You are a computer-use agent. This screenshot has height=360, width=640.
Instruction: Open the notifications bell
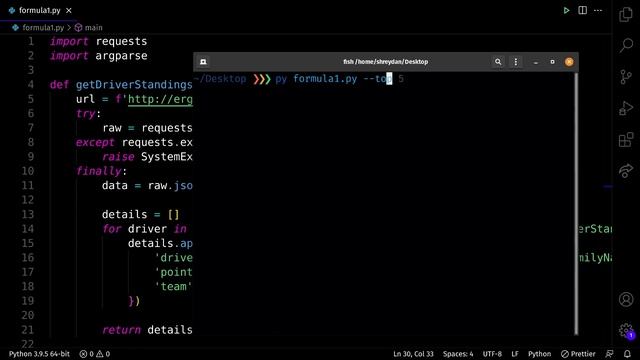(627, 354)
